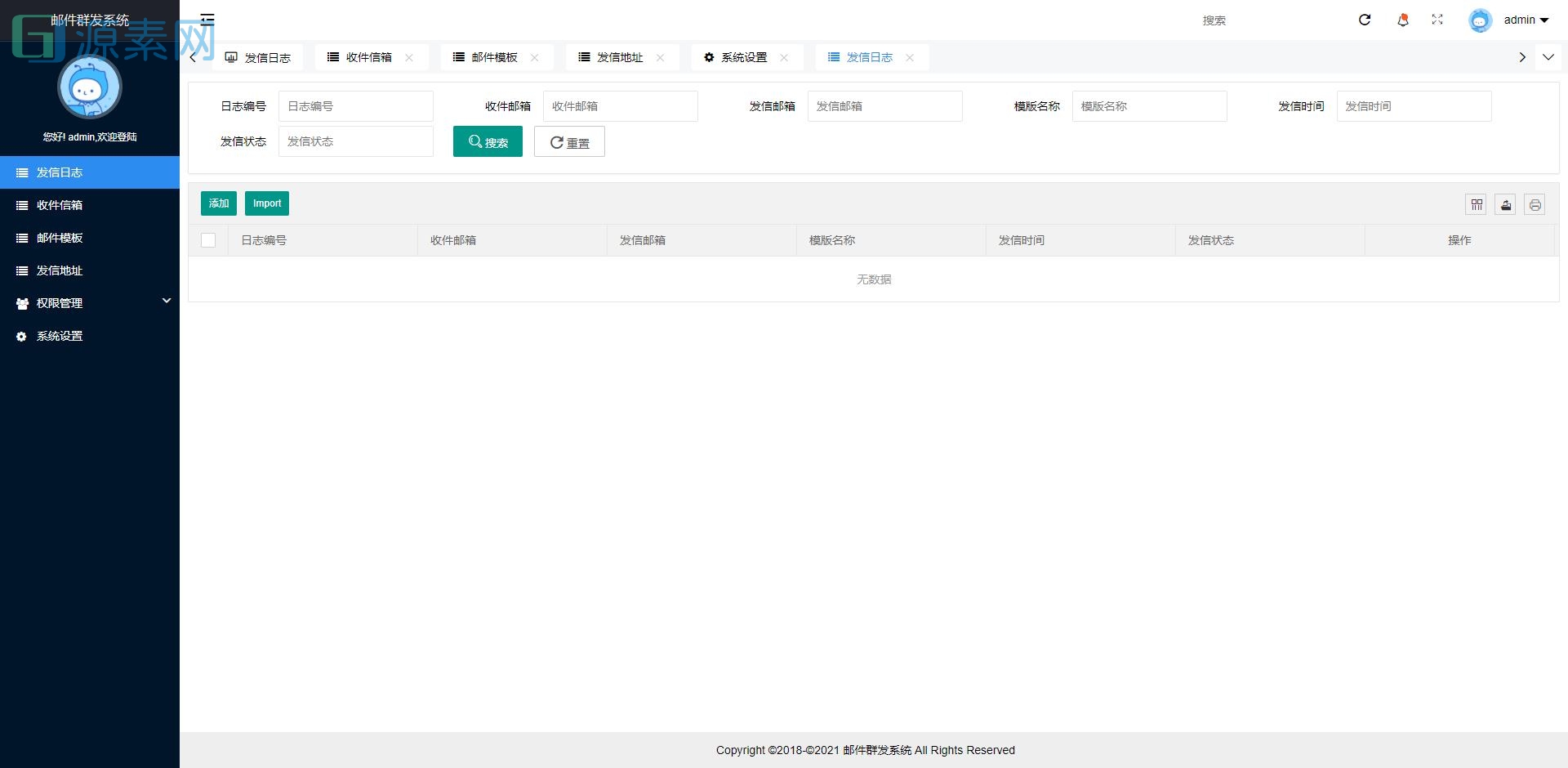Open the notification bell icon

point(1402,20)
